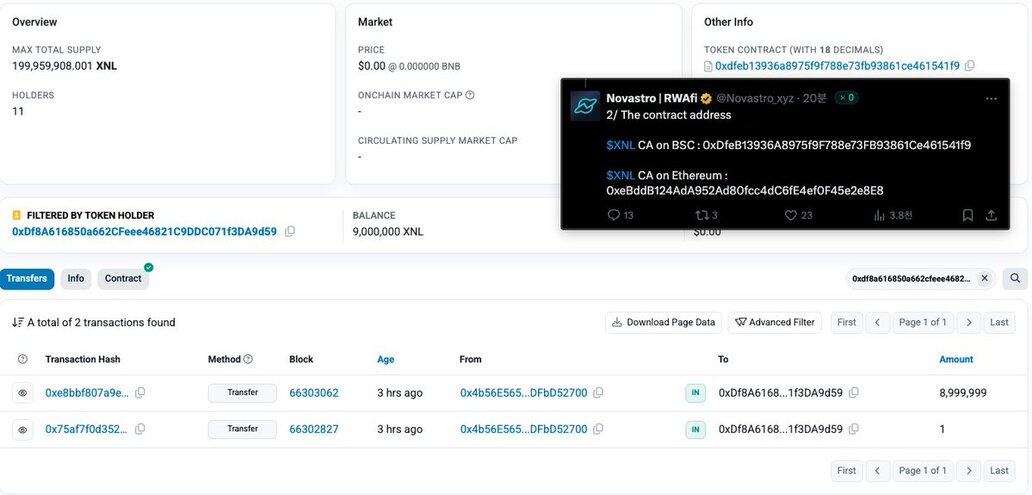Like the Novastro tweet
This screenshot has height=495, width=1032.
tap(790, 215)
